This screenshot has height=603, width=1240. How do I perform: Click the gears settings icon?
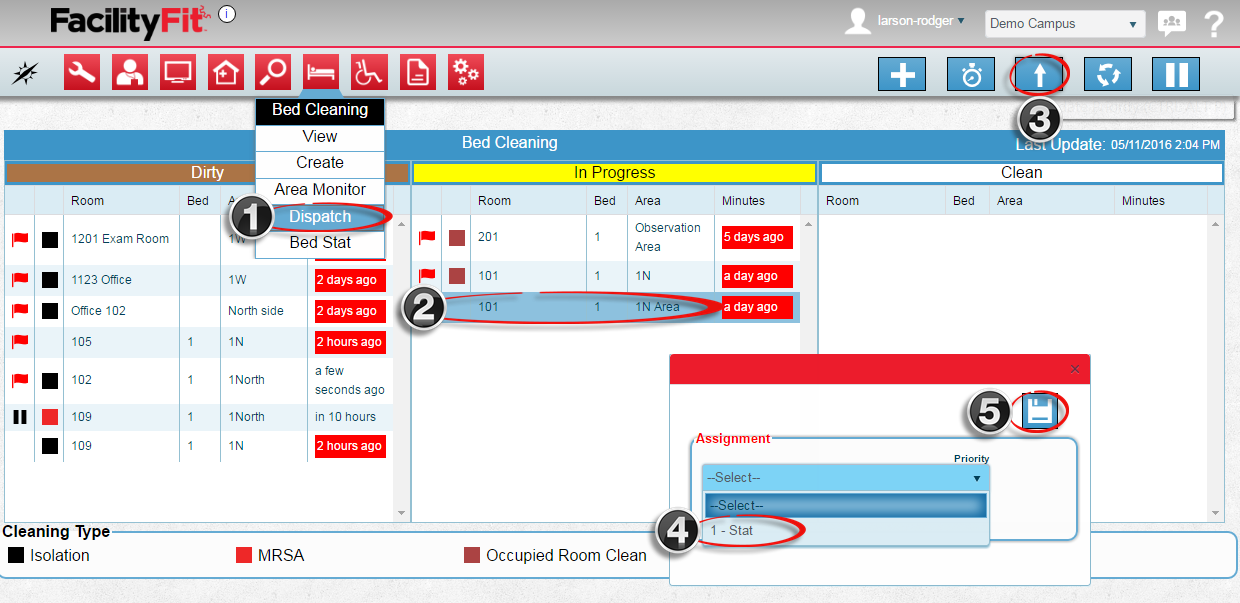(x=465, y=72)
